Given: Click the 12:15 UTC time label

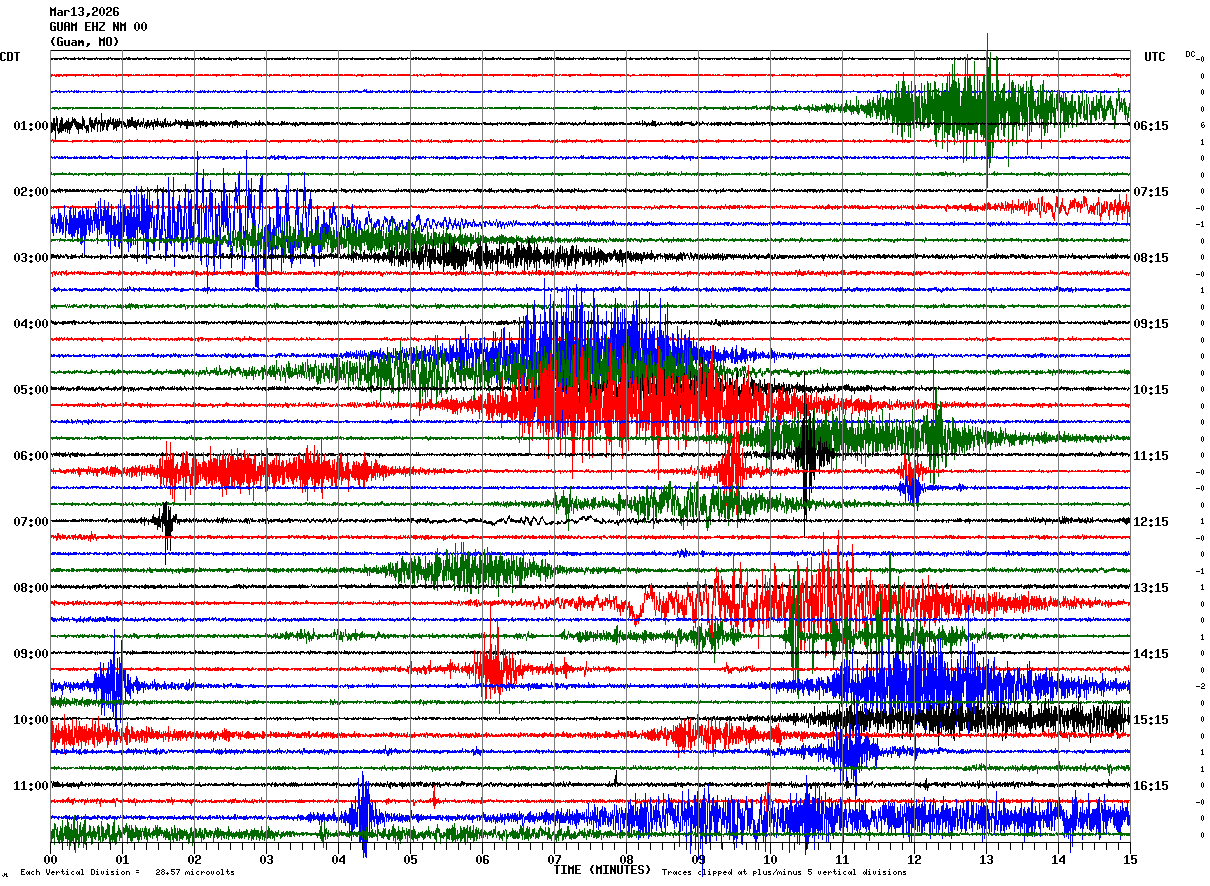Looking at the screenshot, I should point(1151,522).
